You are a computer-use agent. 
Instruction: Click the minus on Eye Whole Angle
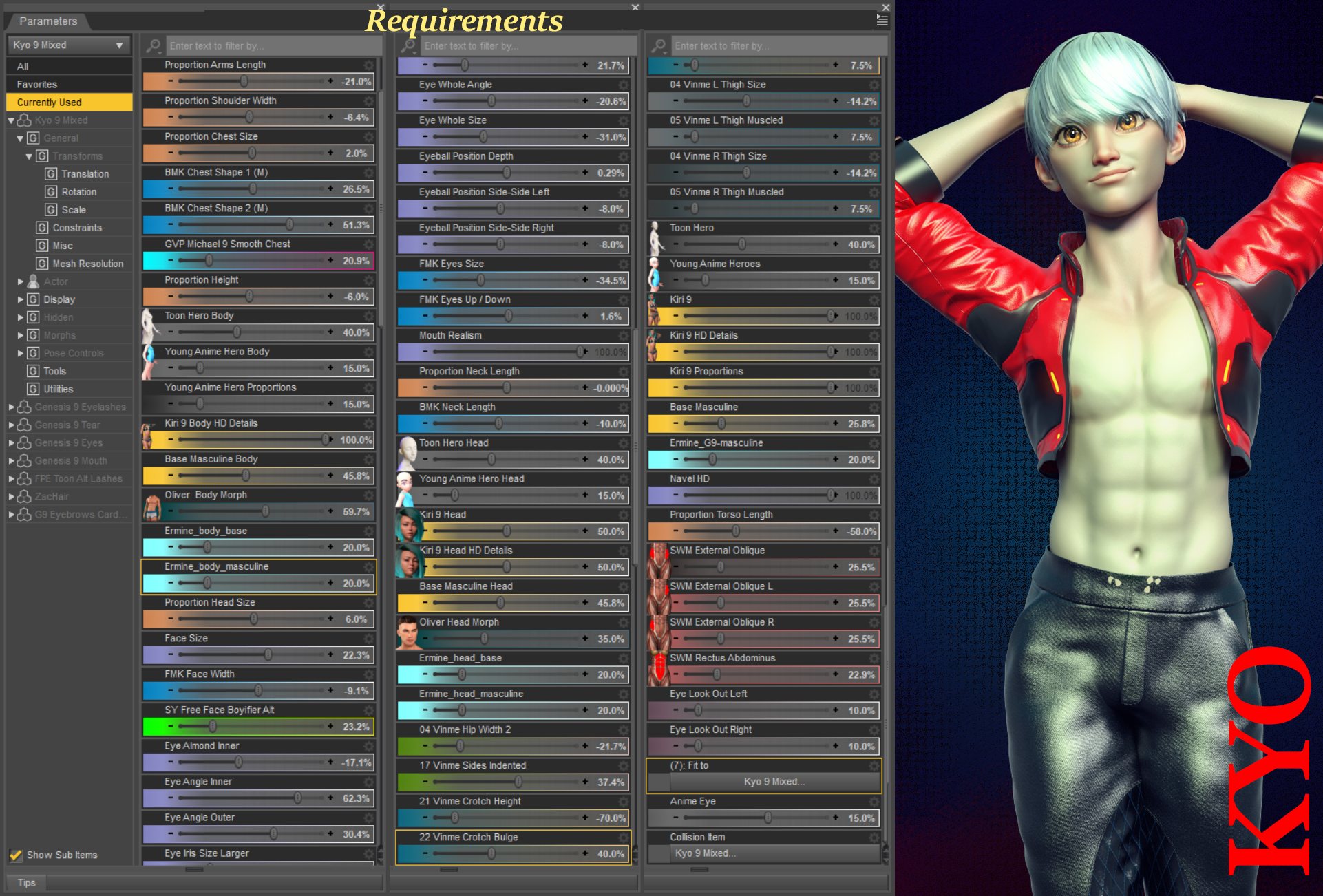tap(425, 101)
